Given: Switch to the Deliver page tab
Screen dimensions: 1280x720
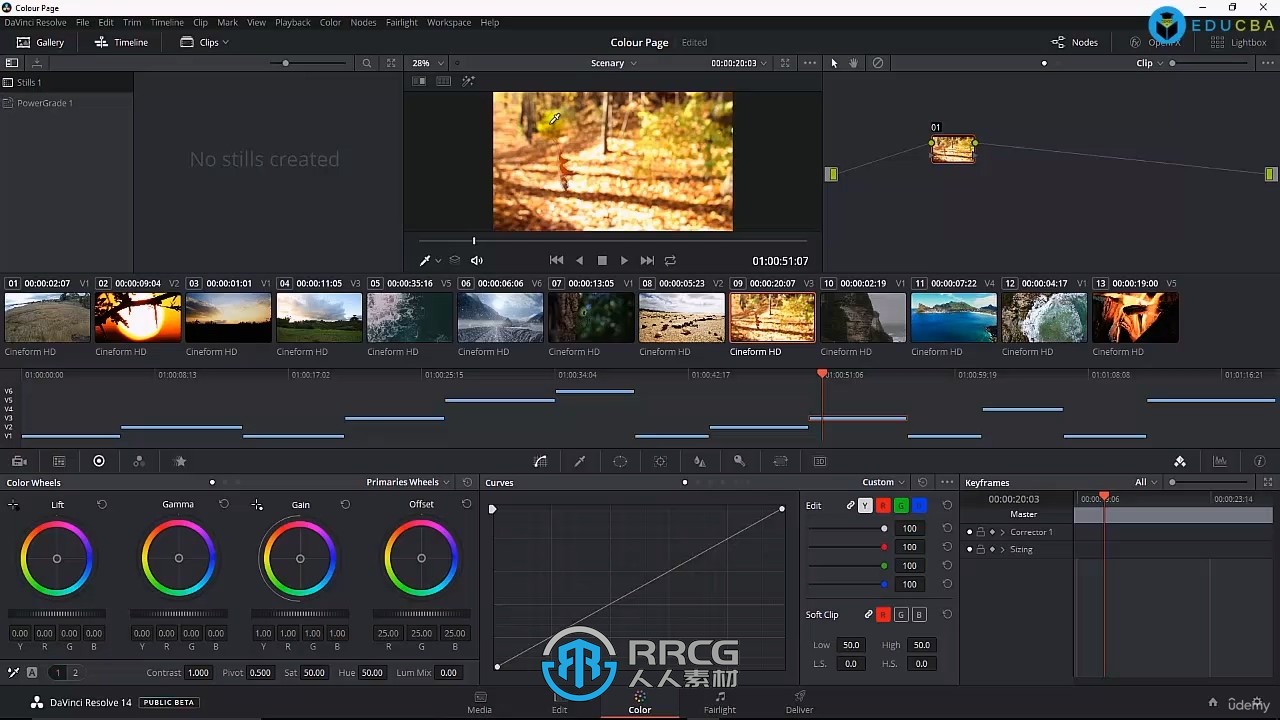Looking at the screenshot, I should point(799,702).
